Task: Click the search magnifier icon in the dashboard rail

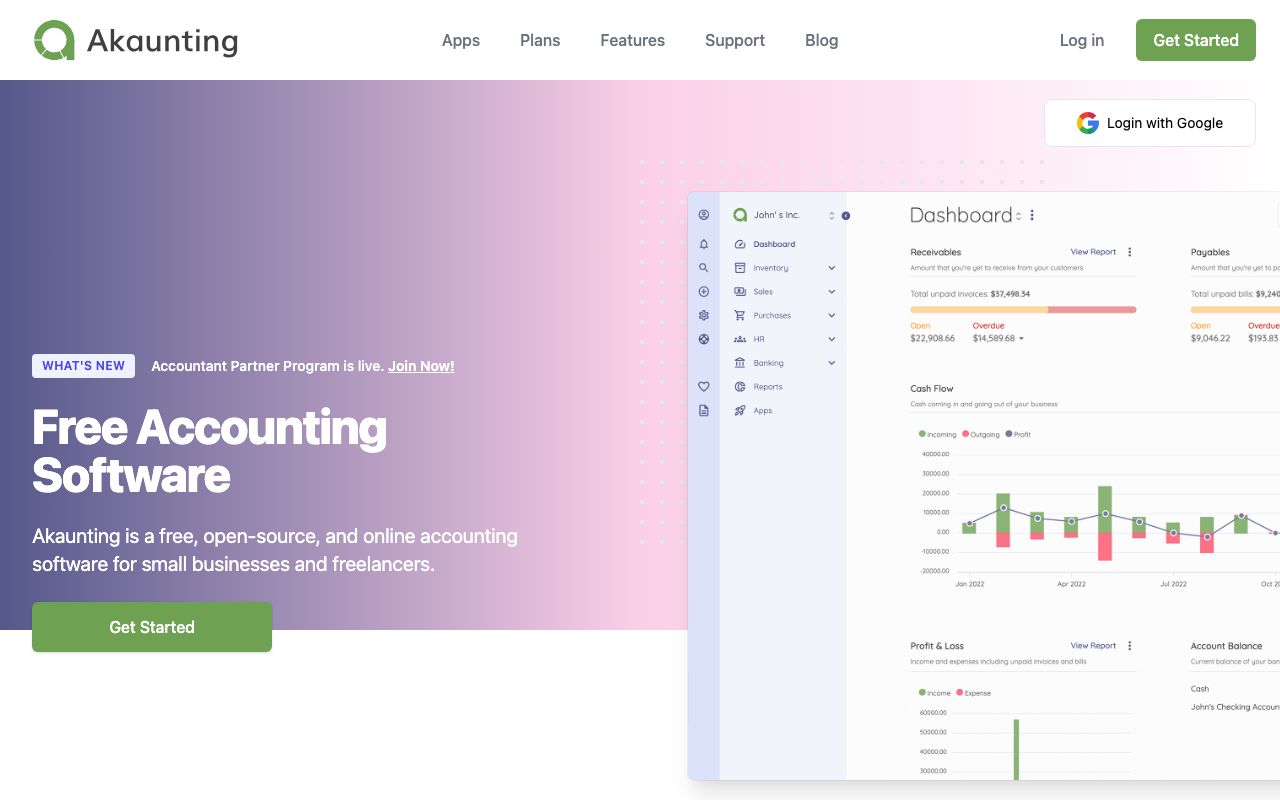Action: pos(704,268)
